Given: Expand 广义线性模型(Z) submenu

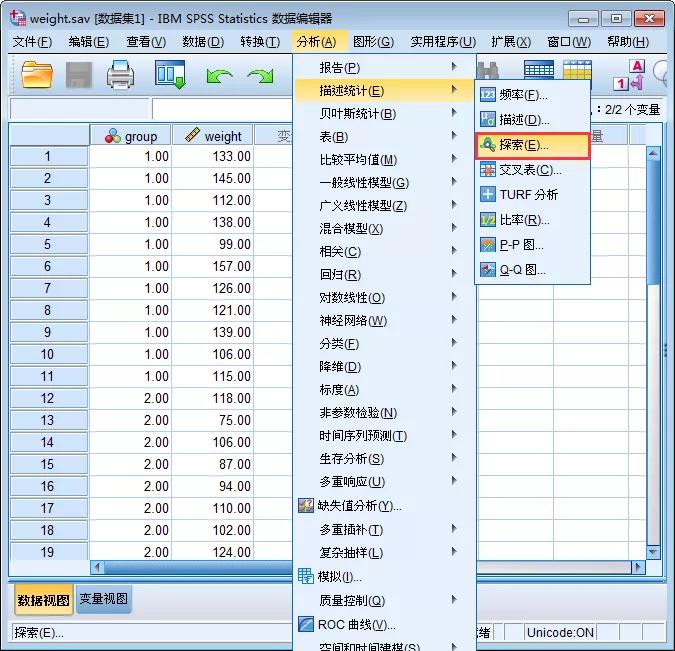Looking at the screenshot, I should (x=384, y=206).
